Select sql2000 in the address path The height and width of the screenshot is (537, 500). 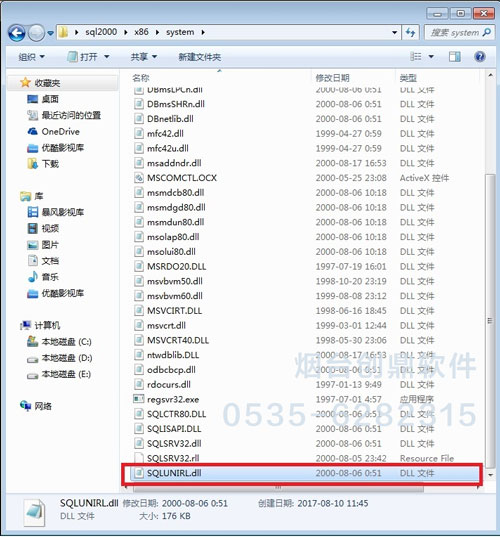[x=101, y=32]
